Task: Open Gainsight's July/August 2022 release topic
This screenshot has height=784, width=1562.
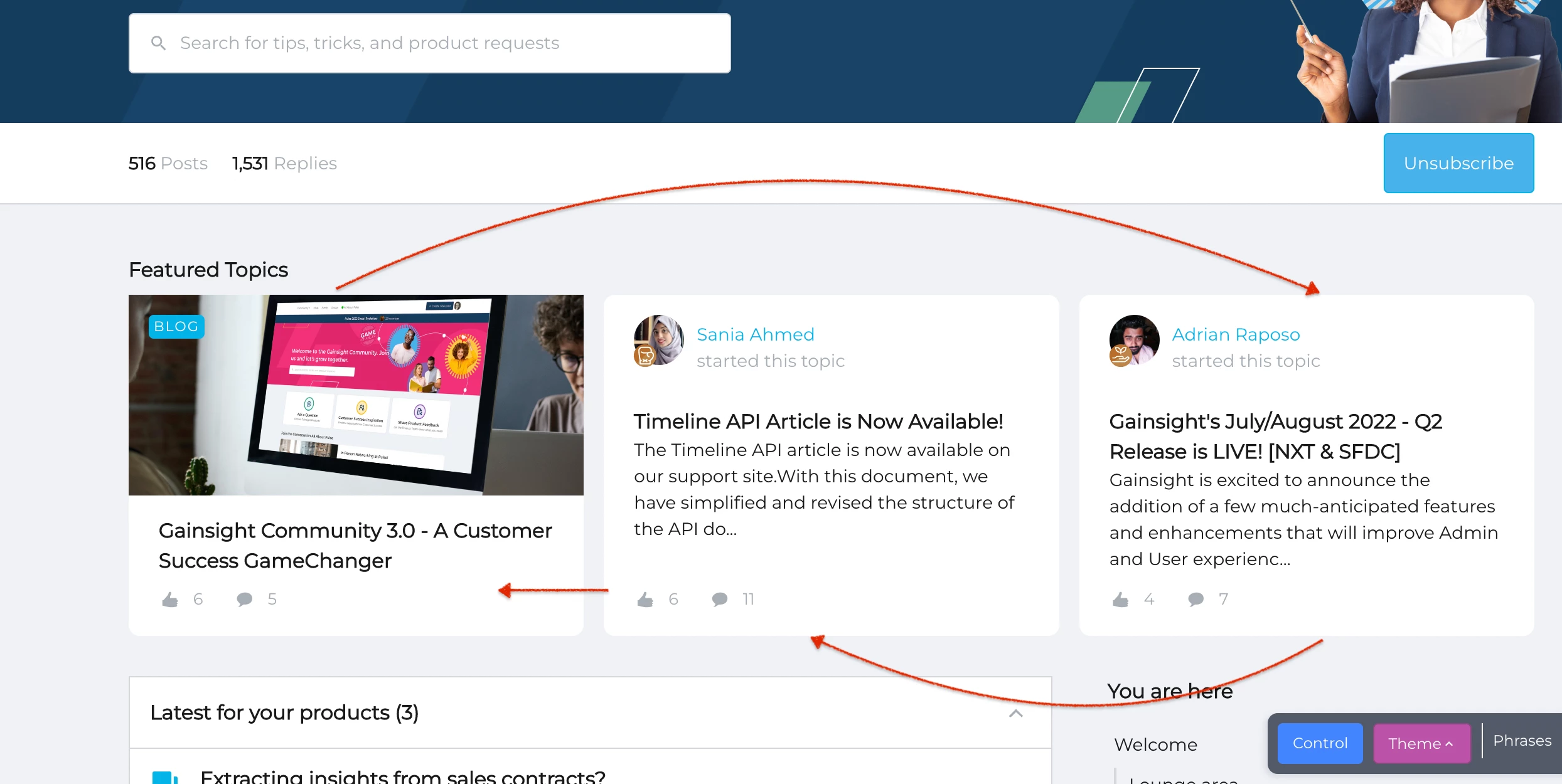Action: coord(1276,437)
